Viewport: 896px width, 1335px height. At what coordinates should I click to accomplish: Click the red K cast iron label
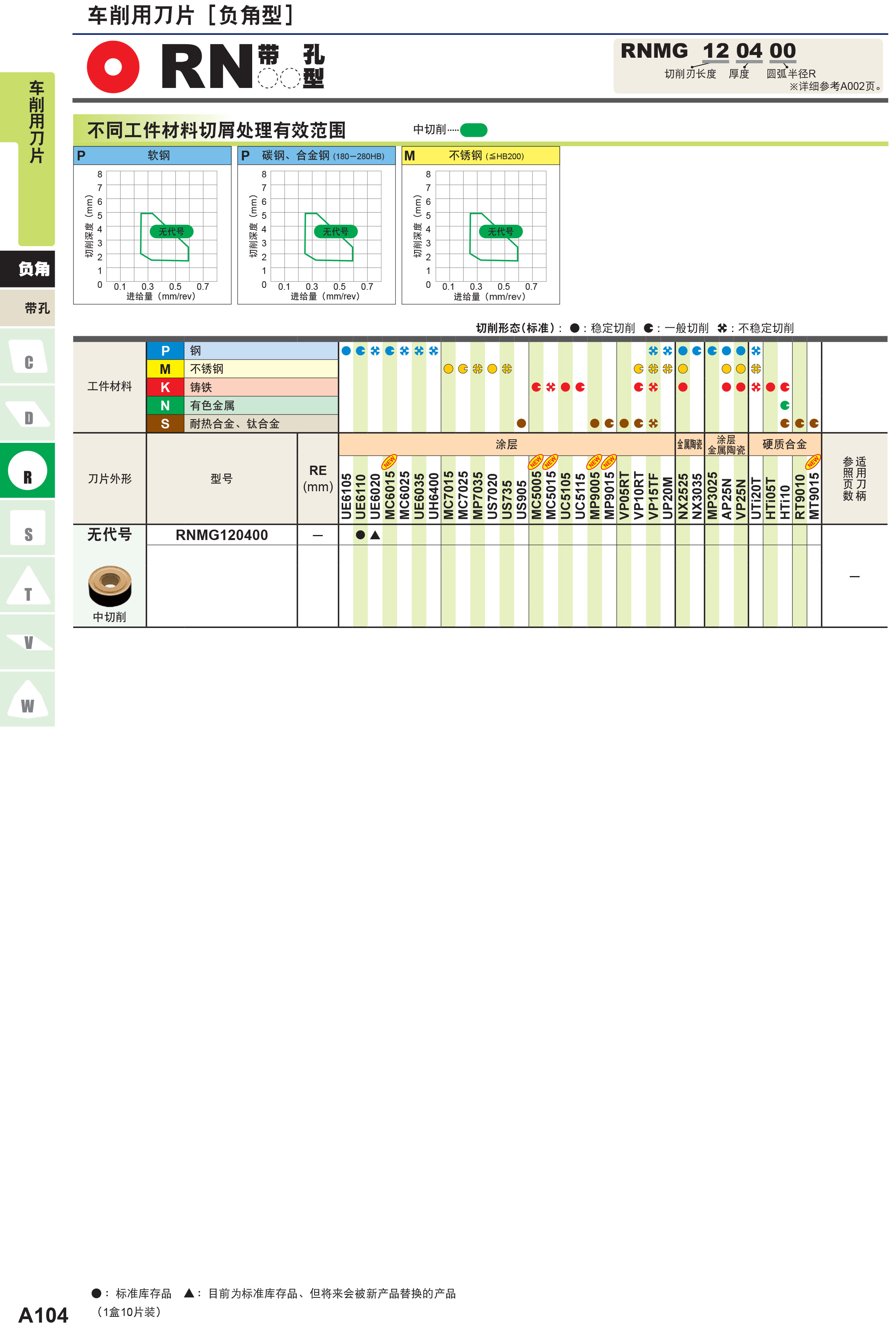coord(165,387)
